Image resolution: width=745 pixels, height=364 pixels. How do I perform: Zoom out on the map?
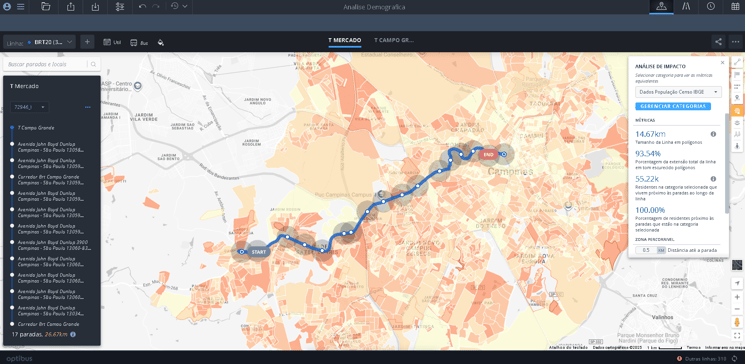pyautogui.click(x=737, y=309)
